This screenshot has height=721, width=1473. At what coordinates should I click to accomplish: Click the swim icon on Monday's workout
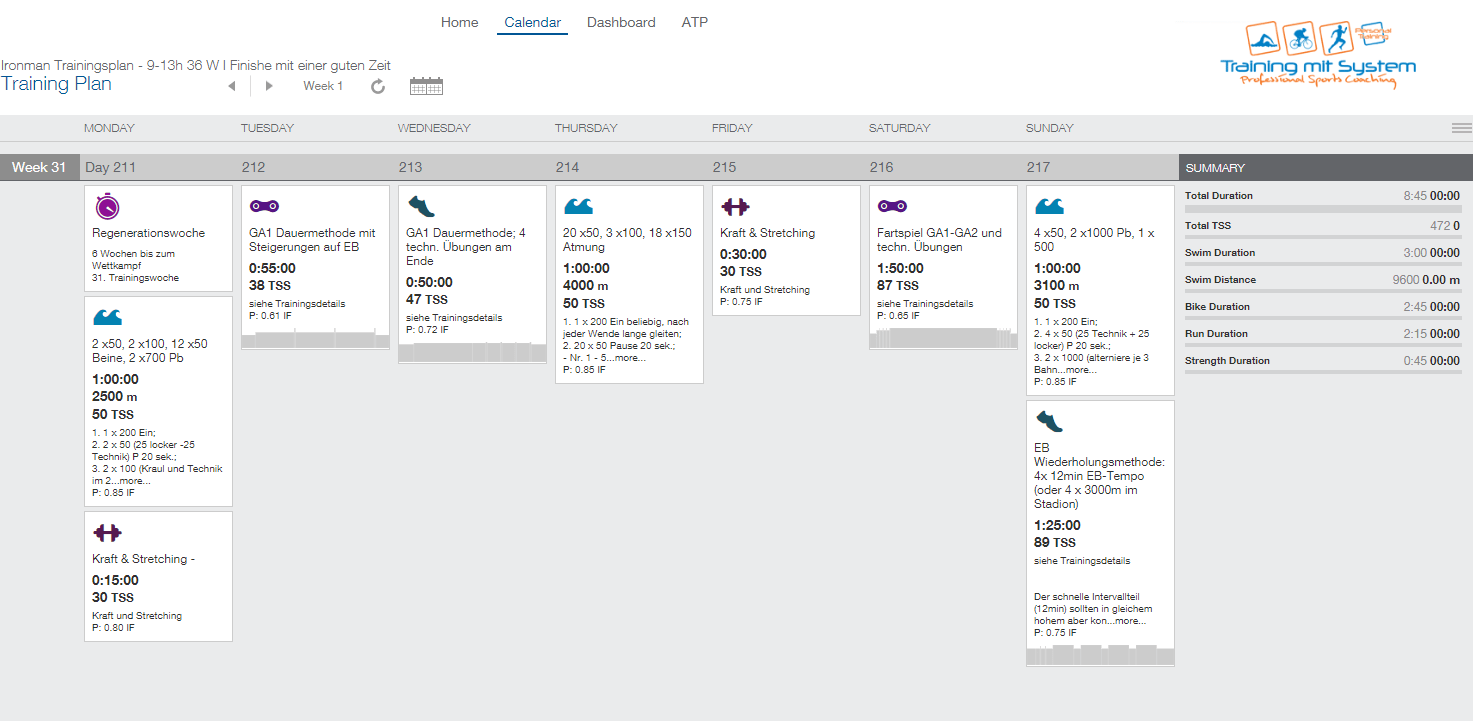click(x=107, y=318)
